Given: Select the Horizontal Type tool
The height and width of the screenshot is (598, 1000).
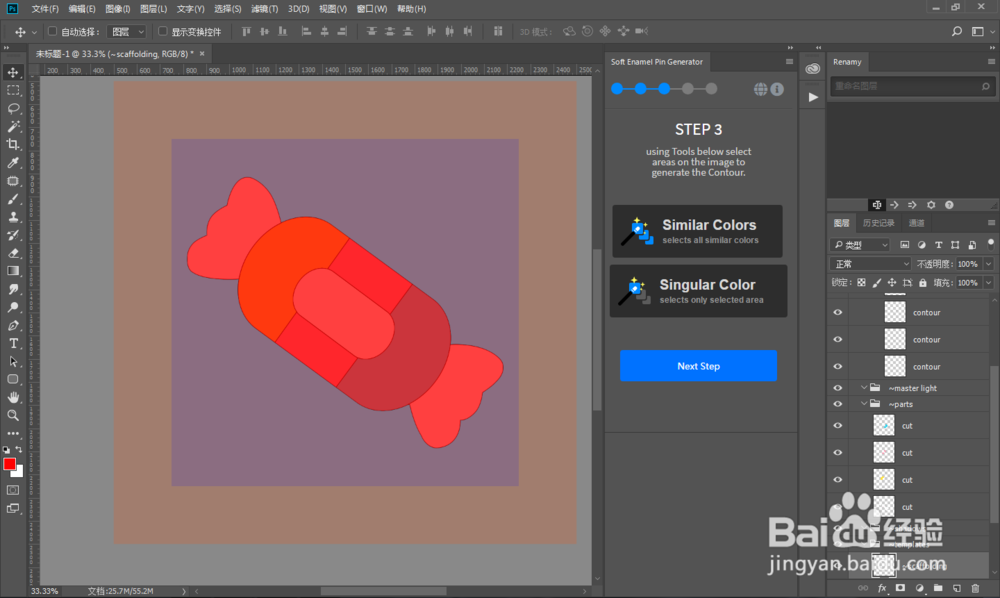Looking at the screenshot, I should (x=13, y=343).
